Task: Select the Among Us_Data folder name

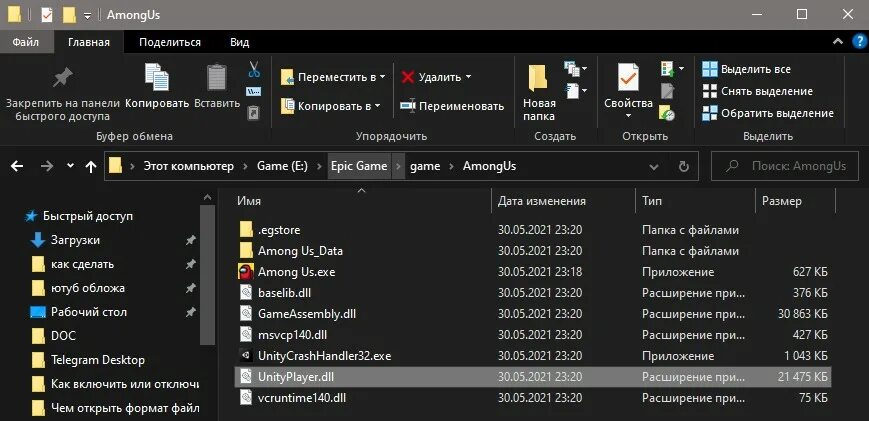Action: point(300,250)
